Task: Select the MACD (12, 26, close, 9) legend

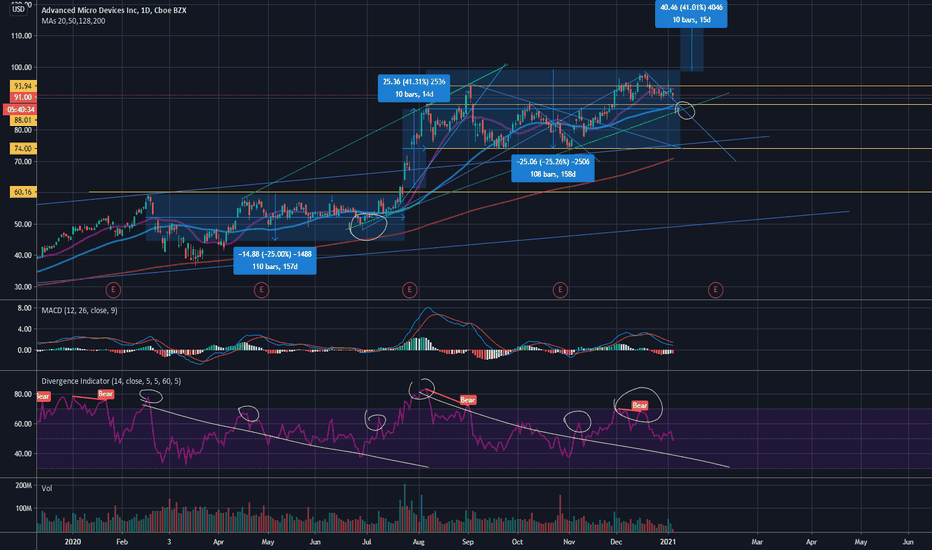Action: tap(79, 310)
